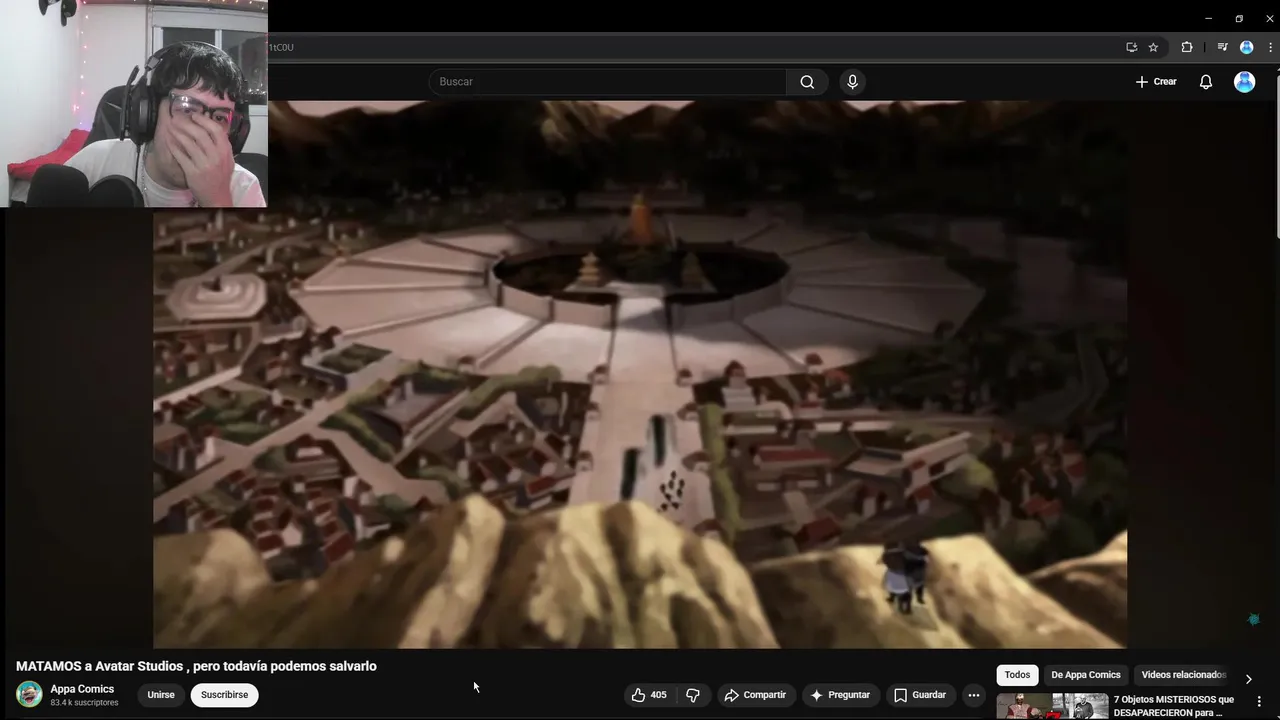Focus the Buscar search field
The image size is (1280, 720).
point(608,82)
